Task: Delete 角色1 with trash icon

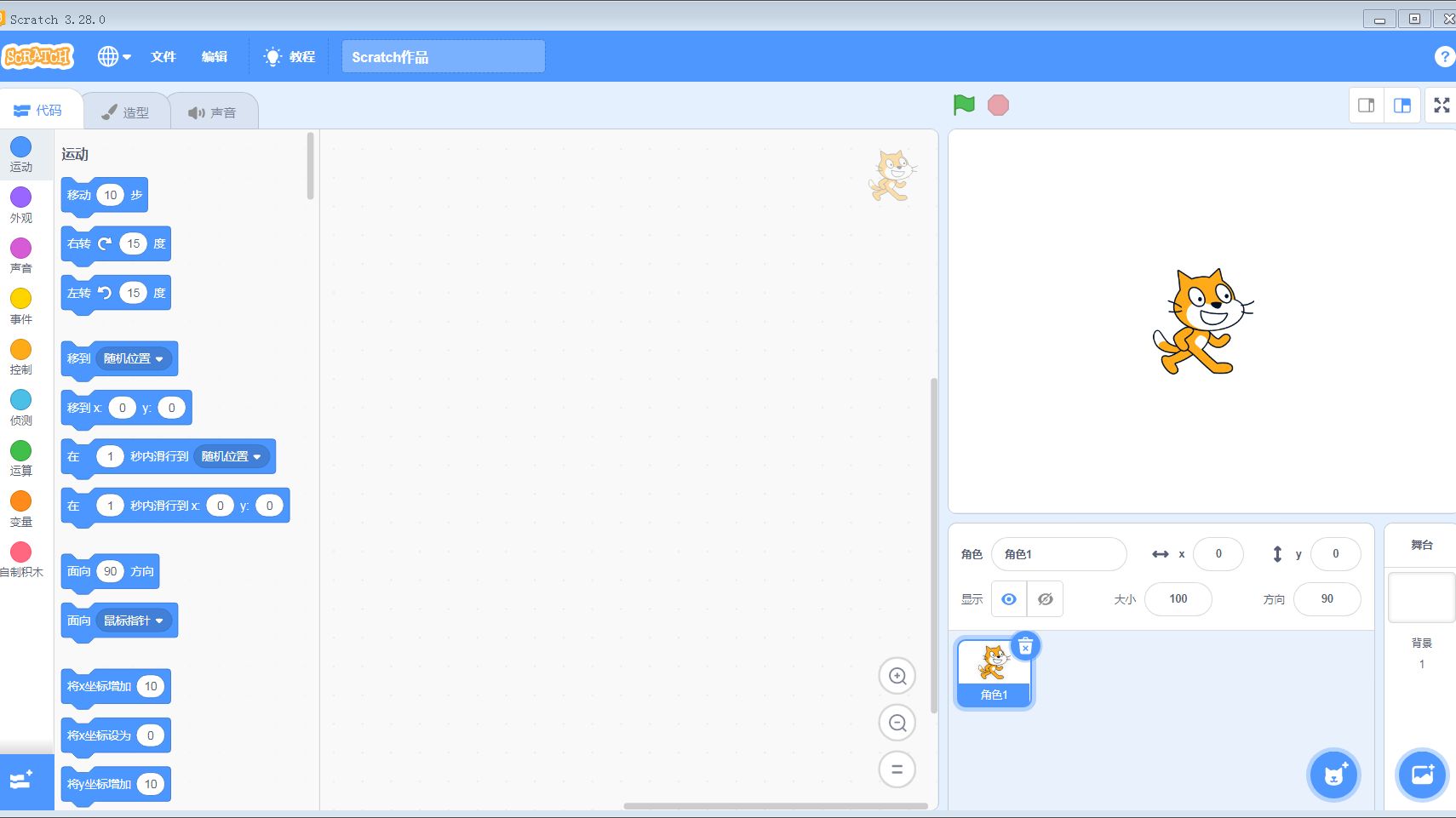Action: 1025,647
